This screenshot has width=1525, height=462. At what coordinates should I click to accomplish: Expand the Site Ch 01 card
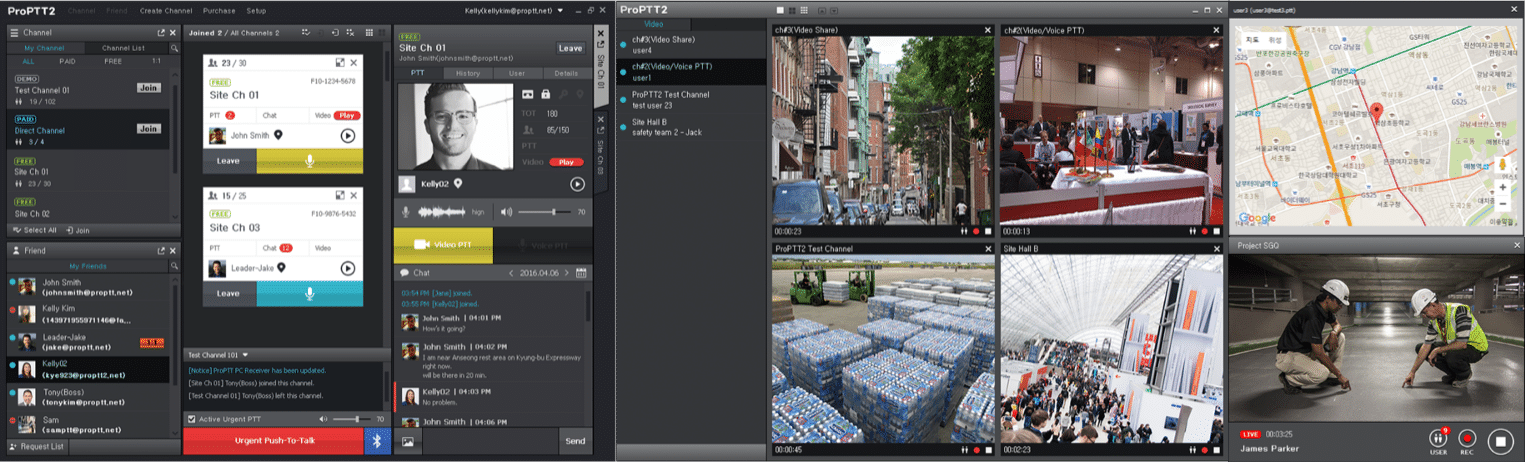click(x=340, y=62)
